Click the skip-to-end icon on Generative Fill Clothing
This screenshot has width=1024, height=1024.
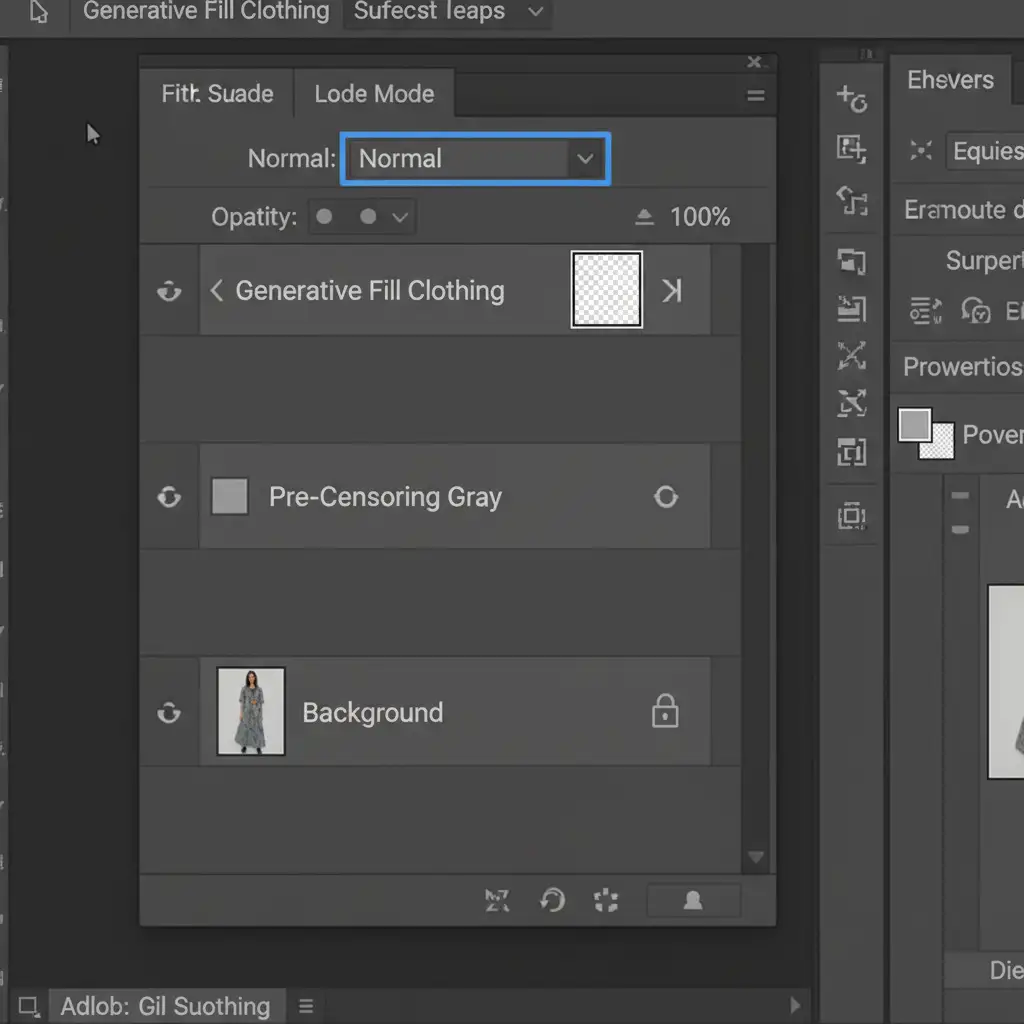(x=672, y=291)
